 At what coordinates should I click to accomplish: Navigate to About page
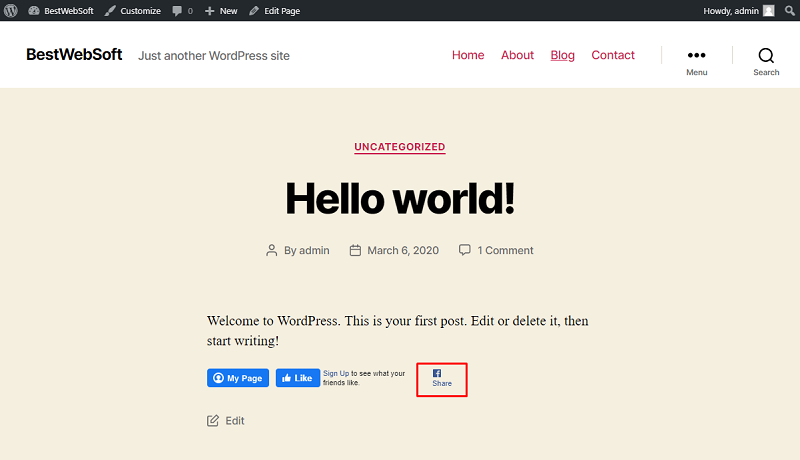click(x=517, y=55)
